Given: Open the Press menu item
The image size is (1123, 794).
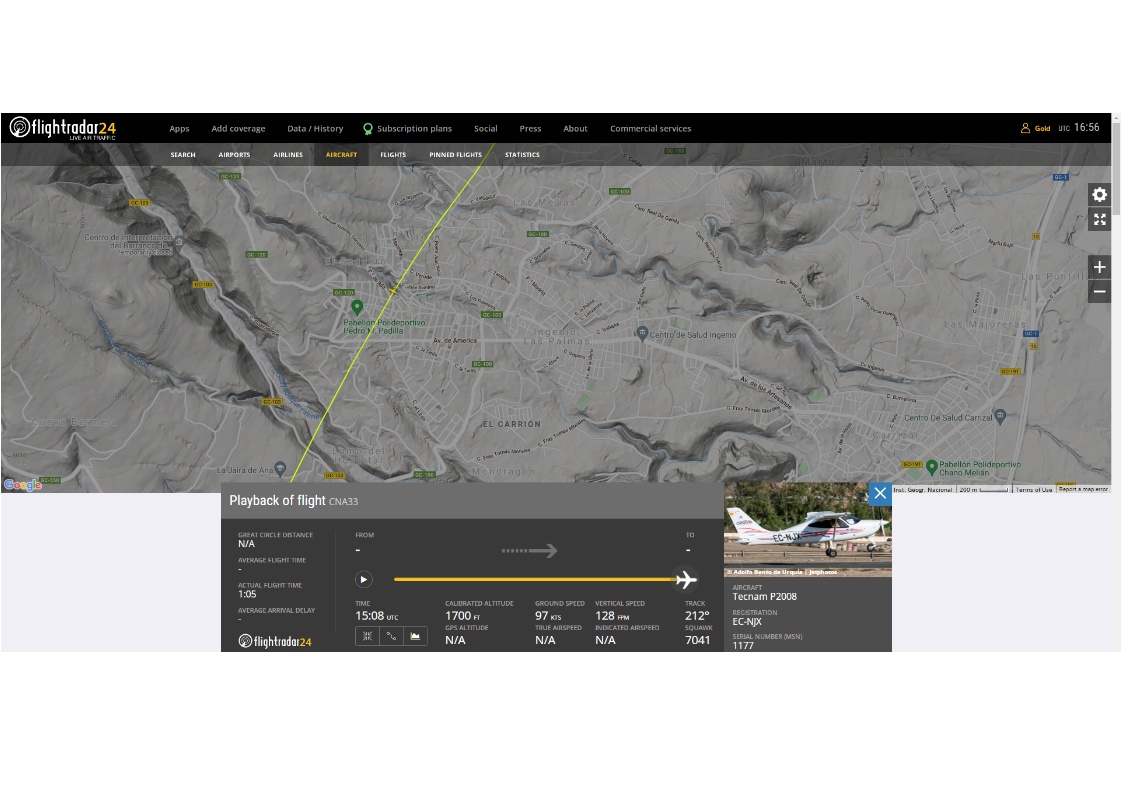Looking at the screenshot, I should [x=530, y=129].
